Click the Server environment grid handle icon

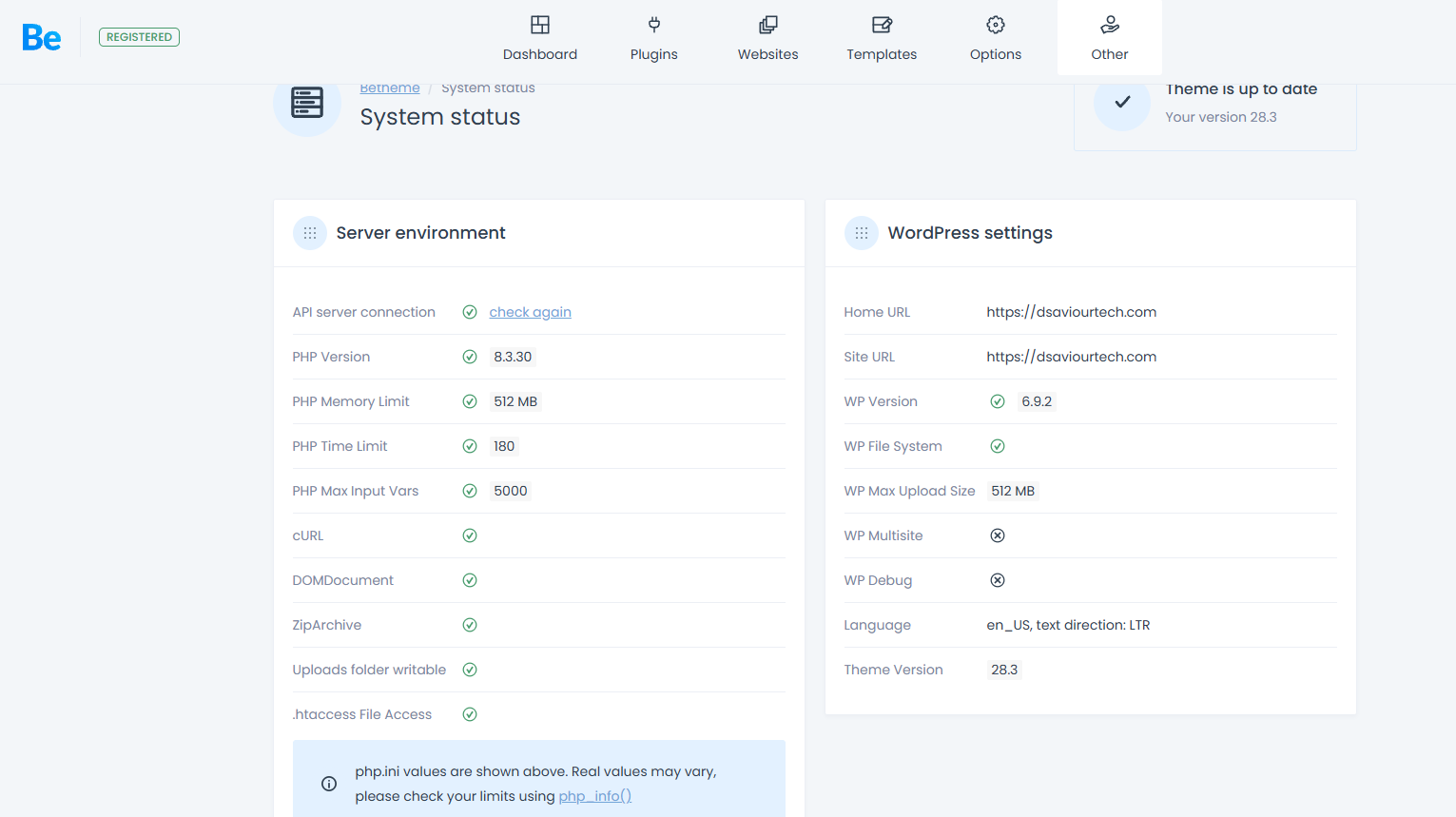(x=310, y=233)
